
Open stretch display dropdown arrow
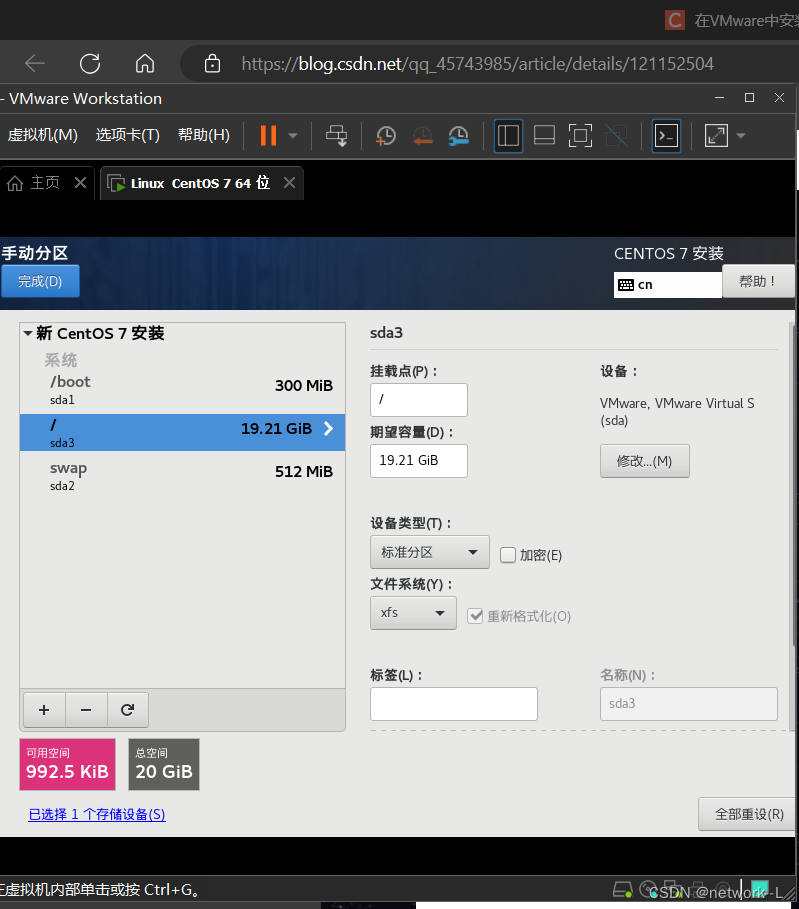click(x=740, y=136)
